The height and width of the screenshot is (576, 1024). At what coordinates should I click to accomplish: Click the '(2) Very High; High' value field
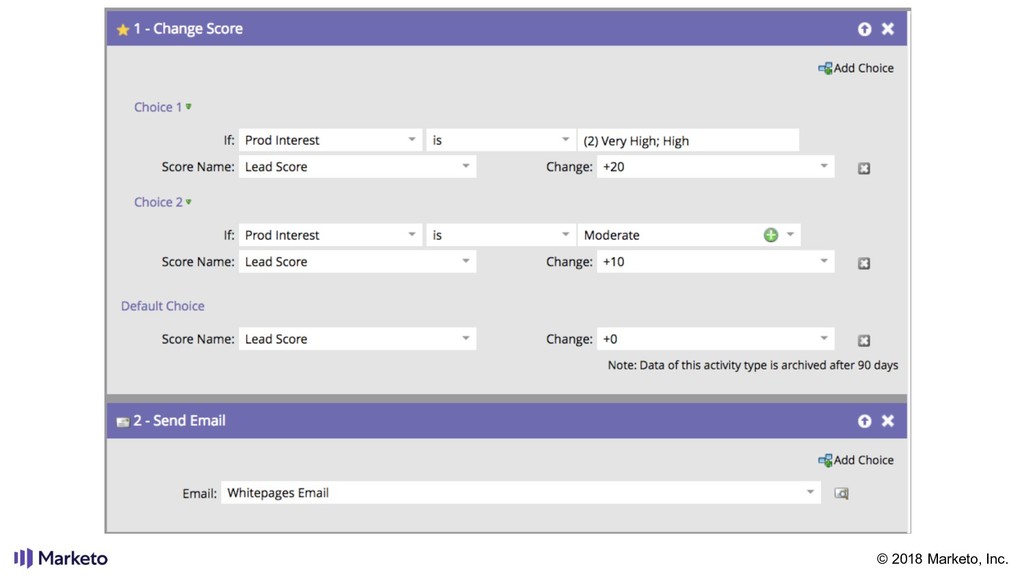coord(688,140)
